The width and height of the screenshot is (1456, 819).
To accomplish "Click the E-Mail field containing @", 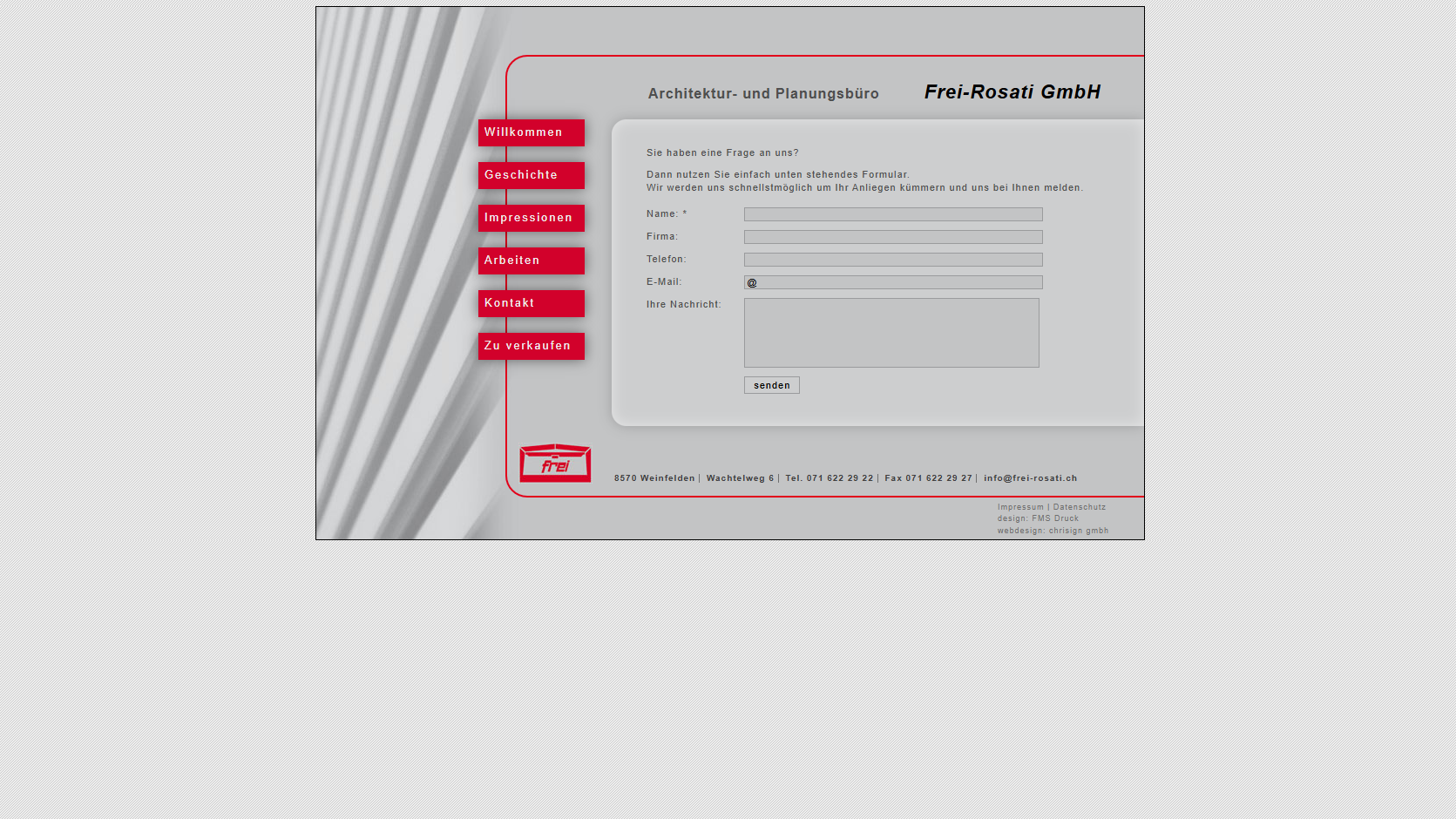I will click(x=893, y=282).
